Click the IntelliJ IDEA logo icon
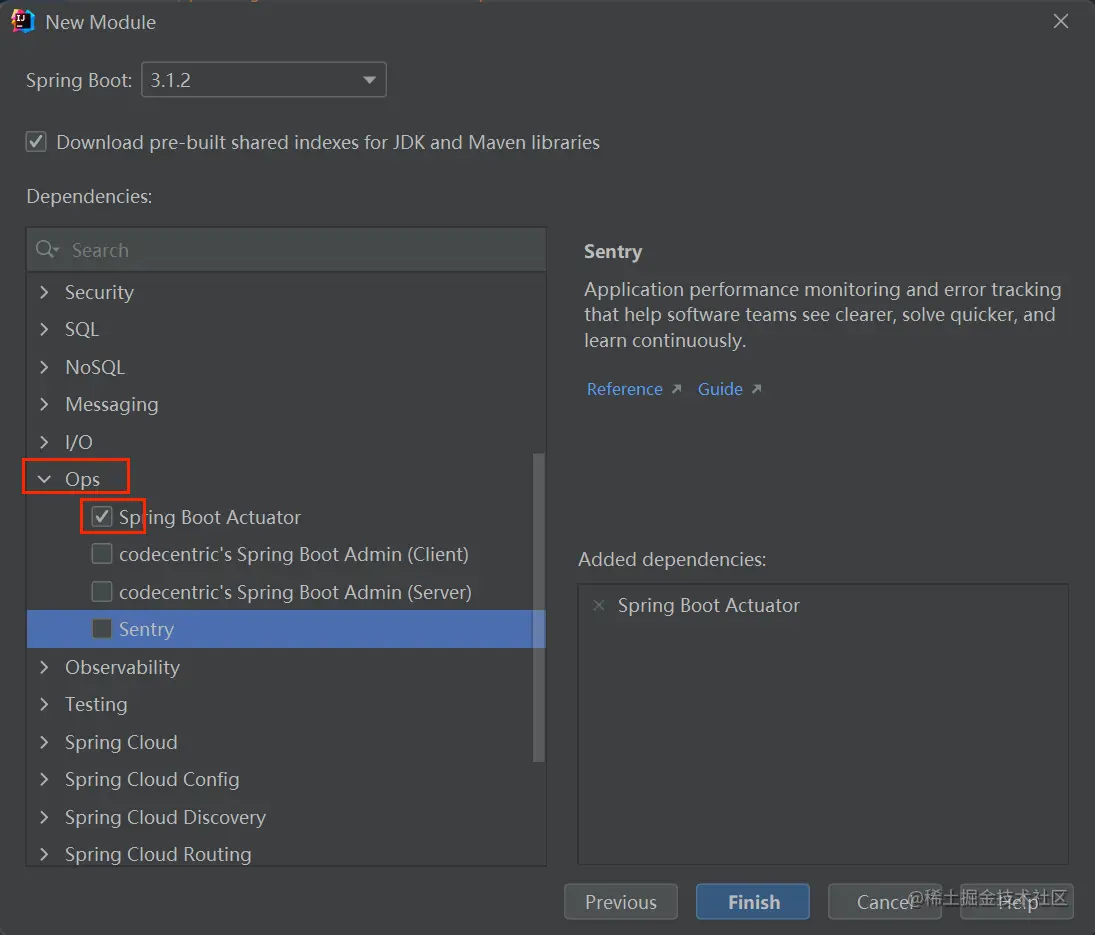Screen dimensions: 1095x935 coord(22,22)
